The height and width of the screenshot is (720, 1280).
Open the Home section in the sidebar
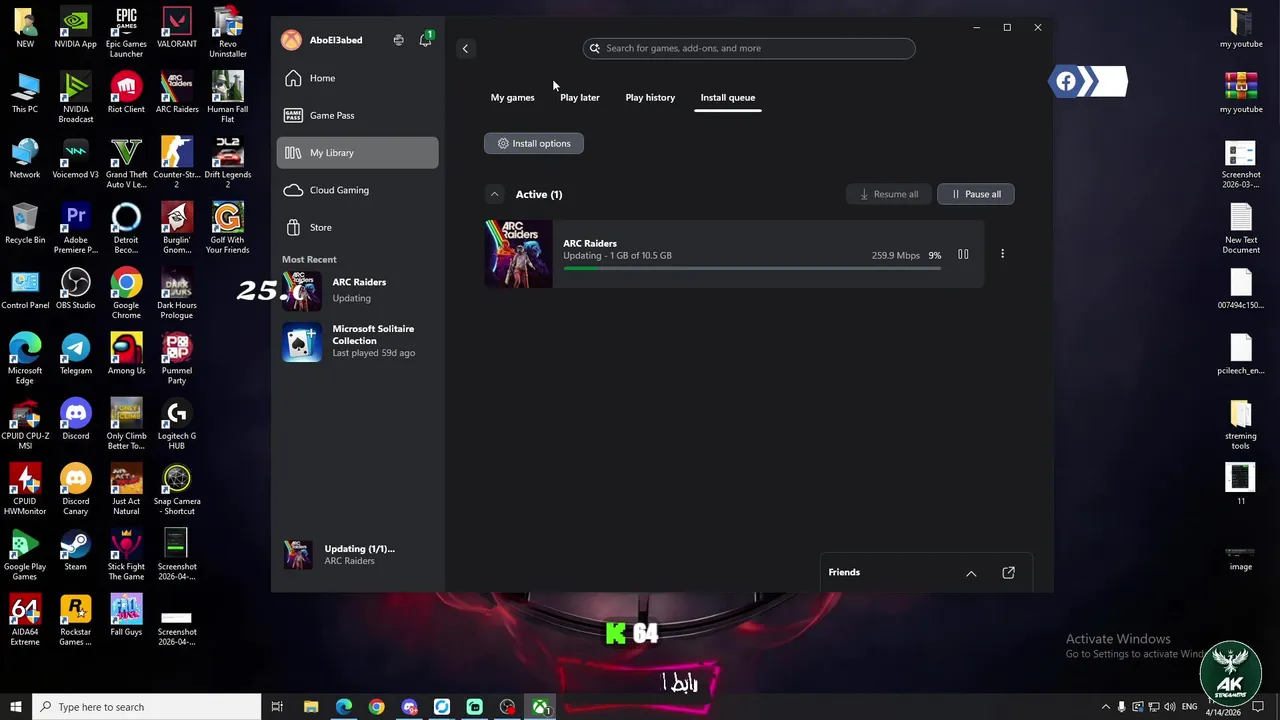[x=357, y=78]
